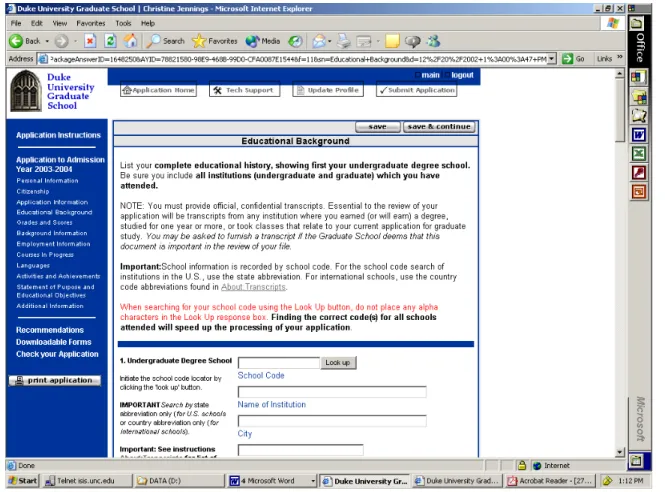Click the Refresh page icon
Viewport: 665px width, 492px height.
point(110,41)
